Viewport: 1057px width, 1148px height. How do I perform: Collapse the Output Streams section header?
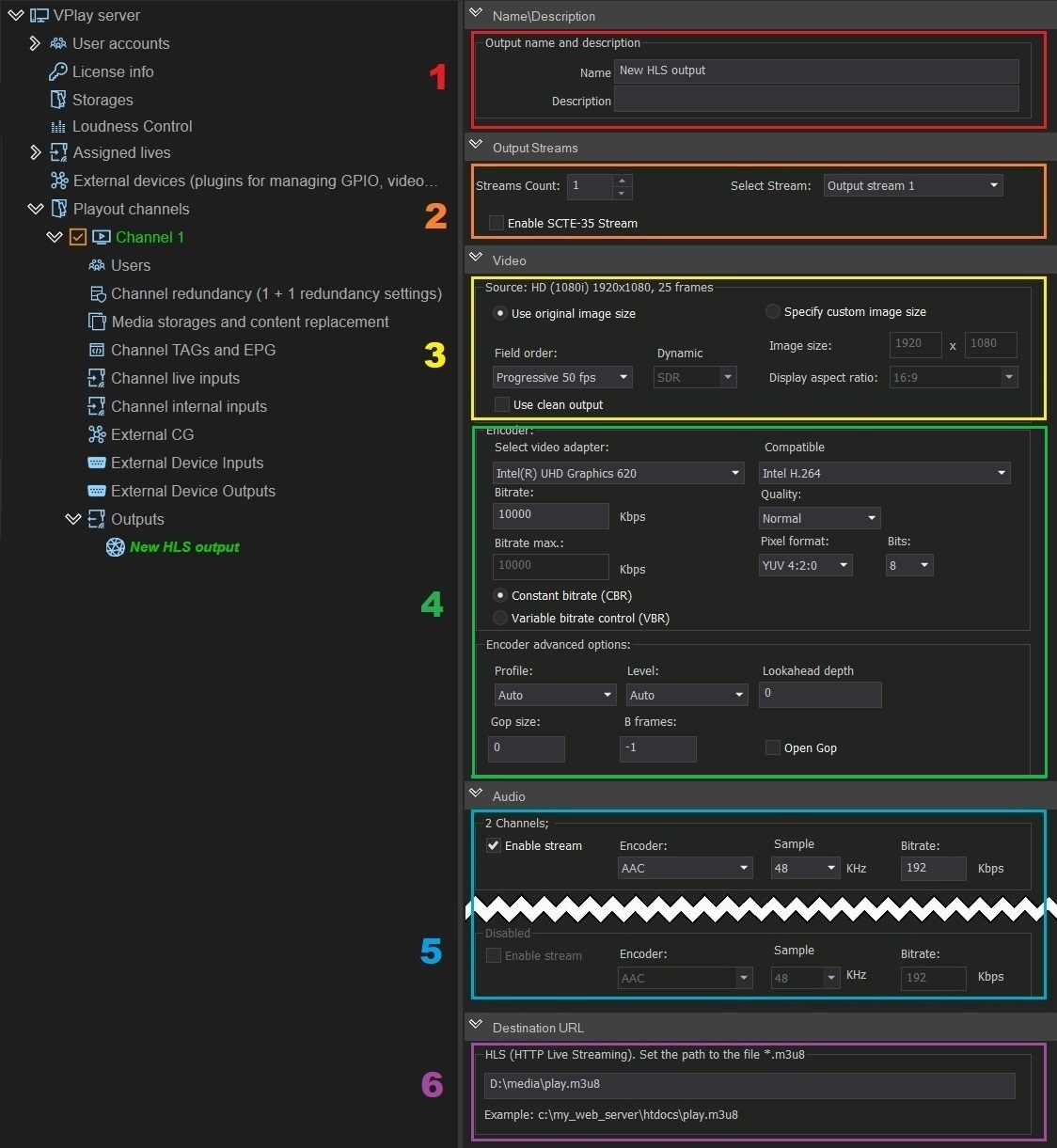point(476,145)
